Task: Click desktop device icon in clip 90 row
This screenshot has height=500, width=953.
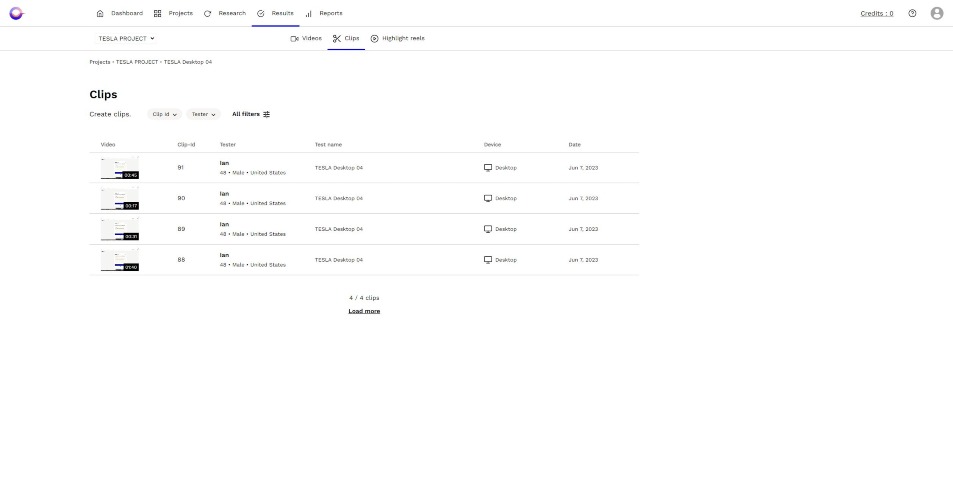Action: click(x=487, y=198)
